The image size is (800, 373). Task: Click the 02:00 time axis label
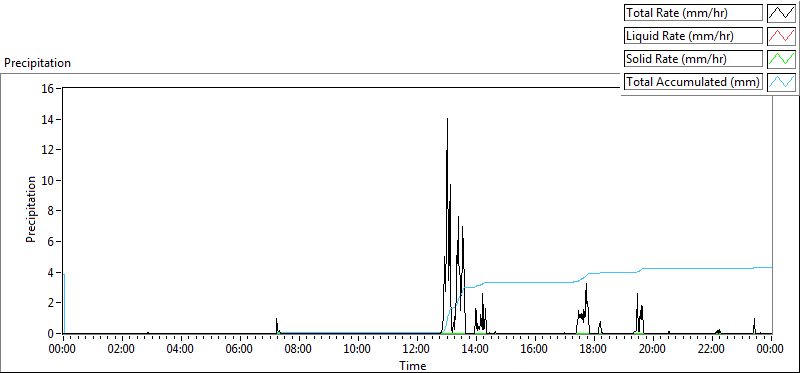pos(122,349)
